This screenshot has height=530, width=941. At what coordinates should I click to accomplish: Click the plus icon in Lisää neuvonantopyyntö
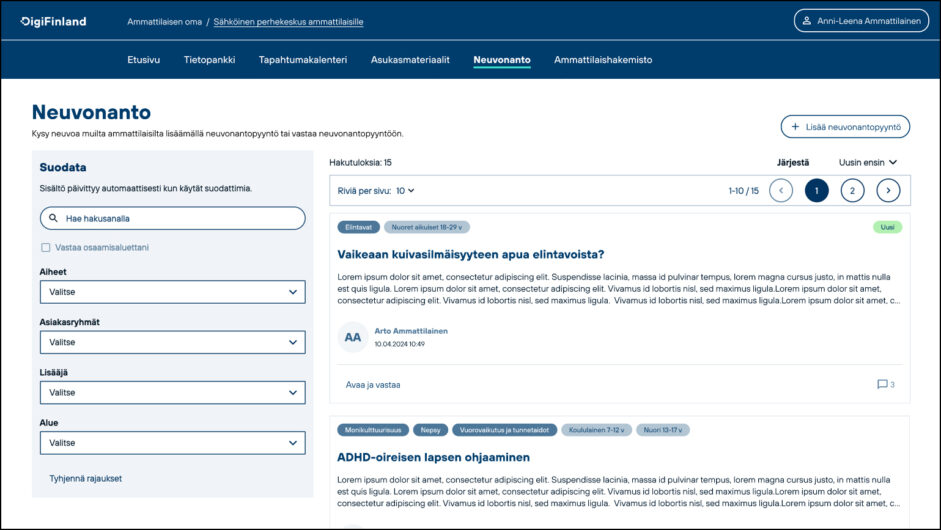[x=795, y=127]
